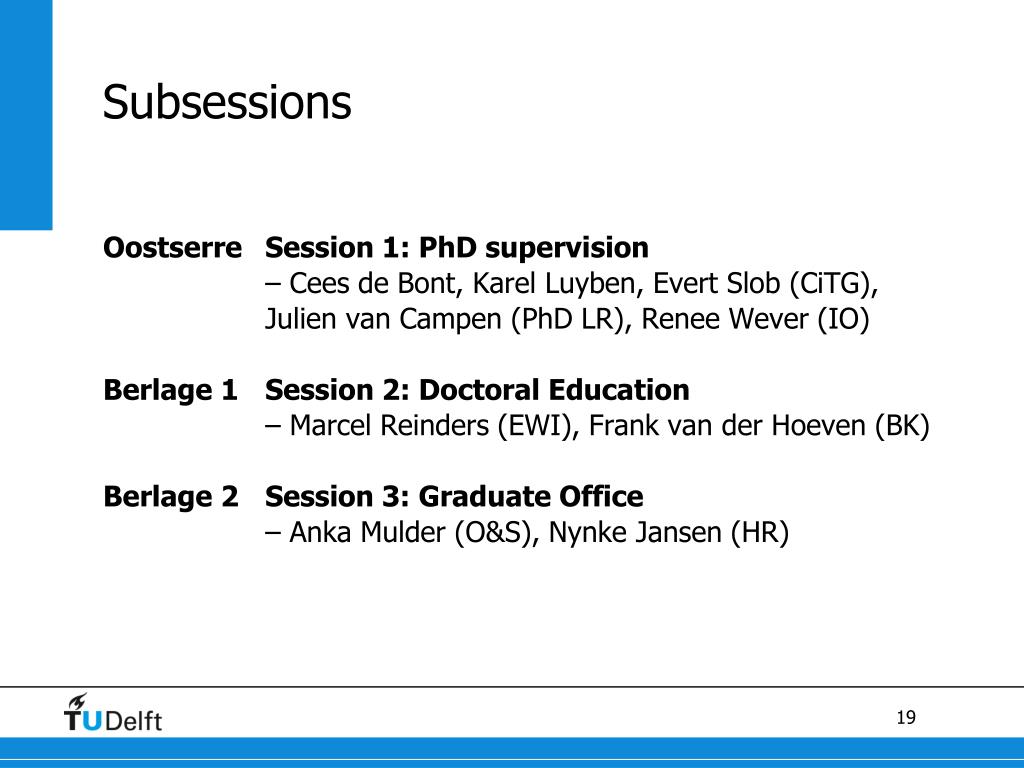This screenshot has width=1024, height=768.
Task: Click the Berlage 1 room label
Action: click(170, 390)
